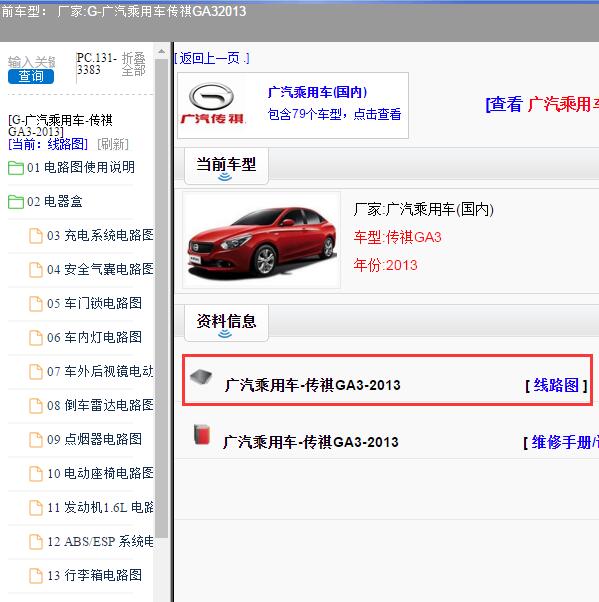Click document icon for 06 车内灯电路图
The width and height of the screenshot is (599, 602).
(x=36, y=338)
